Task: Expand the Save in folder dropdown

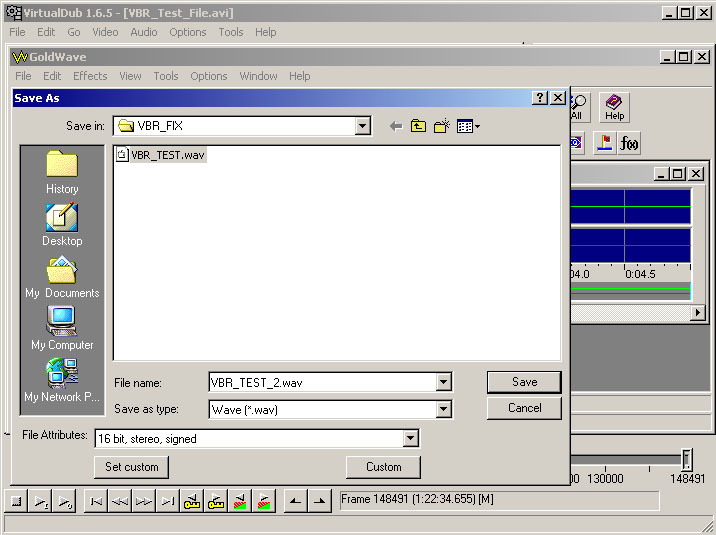Action: point(363,126)
